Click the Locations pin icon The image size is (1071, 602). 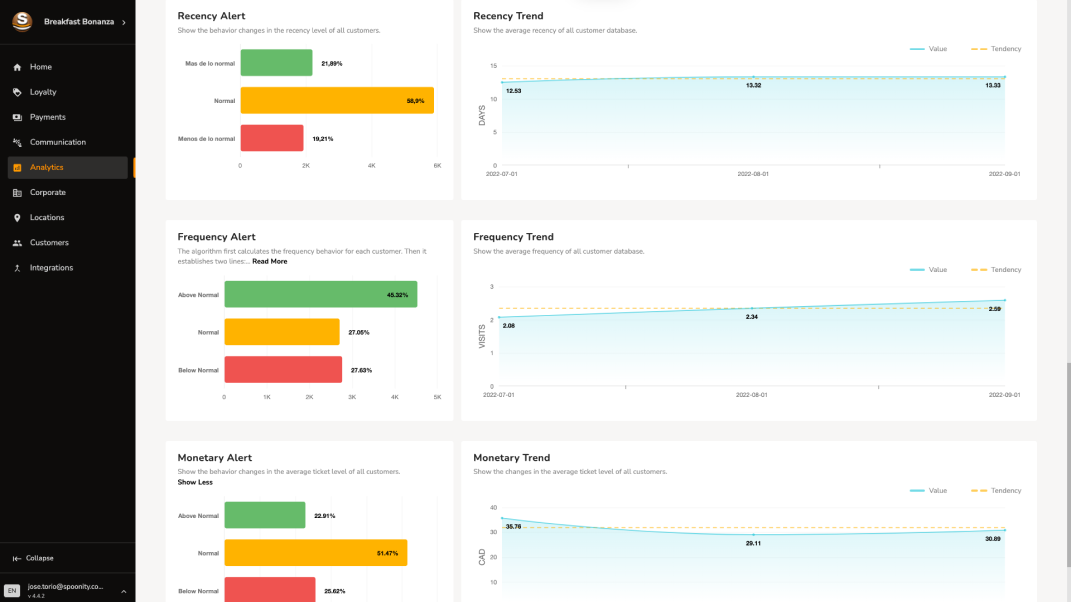pos(17,217)
